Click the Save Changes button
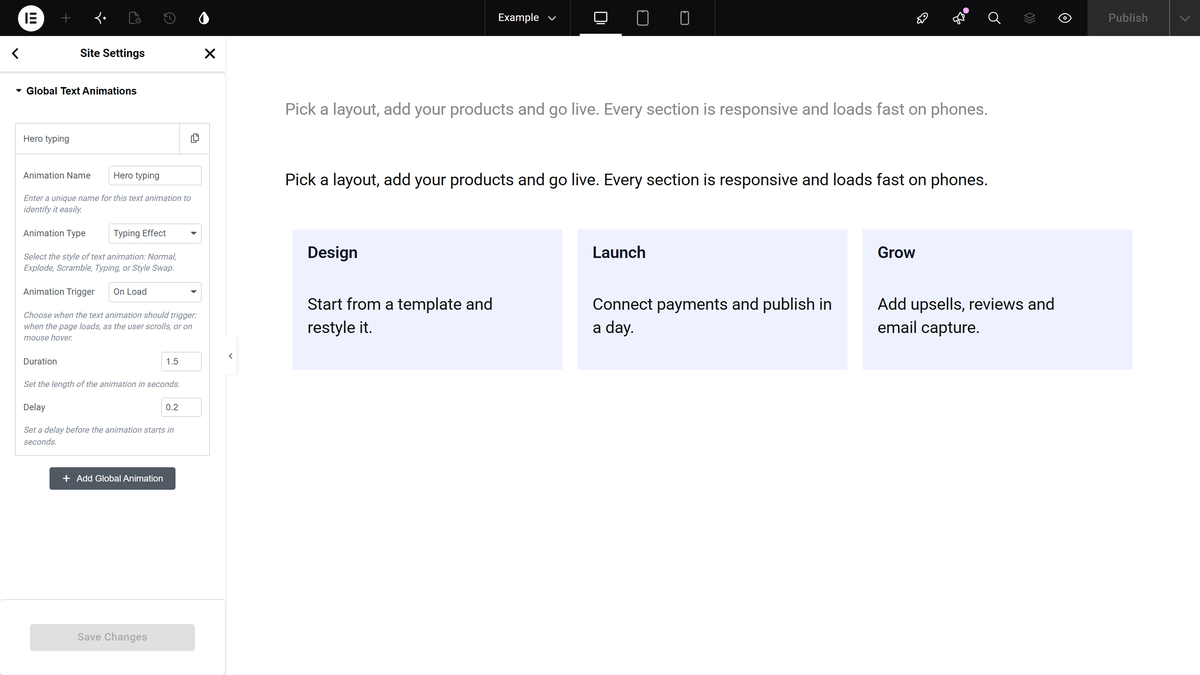The height and width of the screenshot is (675, 1200). pos(112,637)
